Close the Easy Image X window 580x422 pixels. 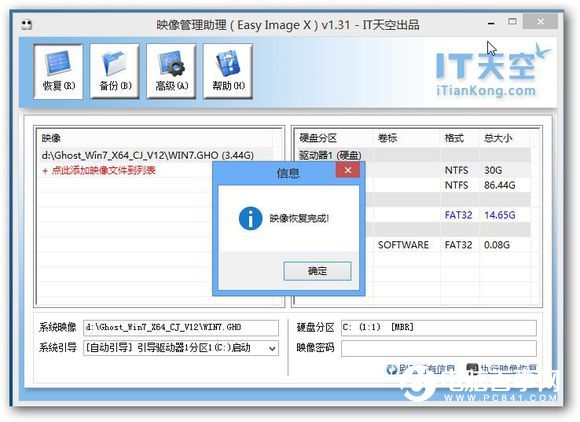tap(540, 22)
